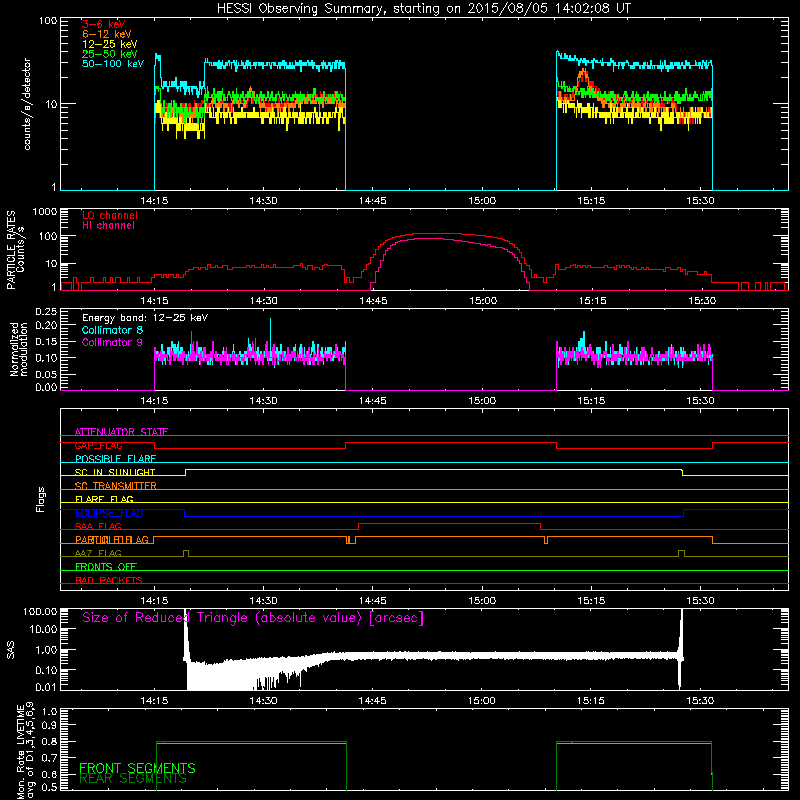Click the "REAR SEGMENTS" legend label
800x800 pixels.
(133, 779)
